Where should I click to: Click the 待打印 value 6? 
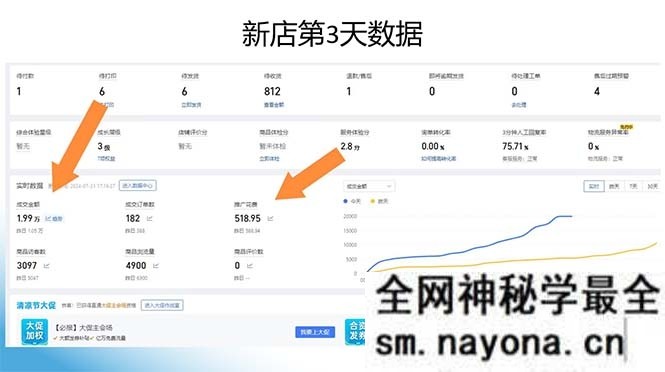pyautogui.click(x=102, y=91)
